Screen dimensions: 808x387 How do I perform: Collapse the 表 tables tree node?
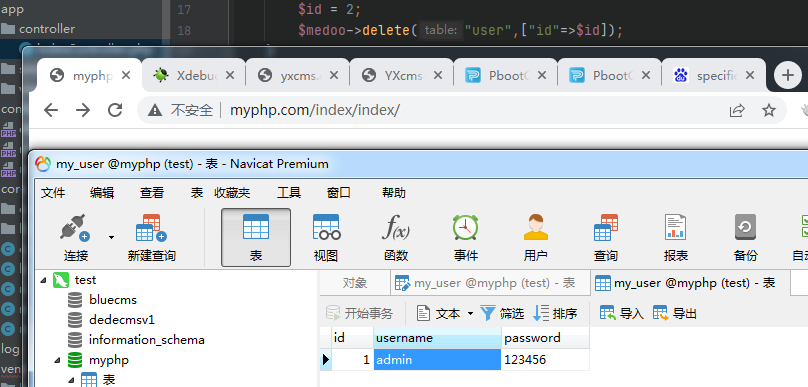(72, 380)
